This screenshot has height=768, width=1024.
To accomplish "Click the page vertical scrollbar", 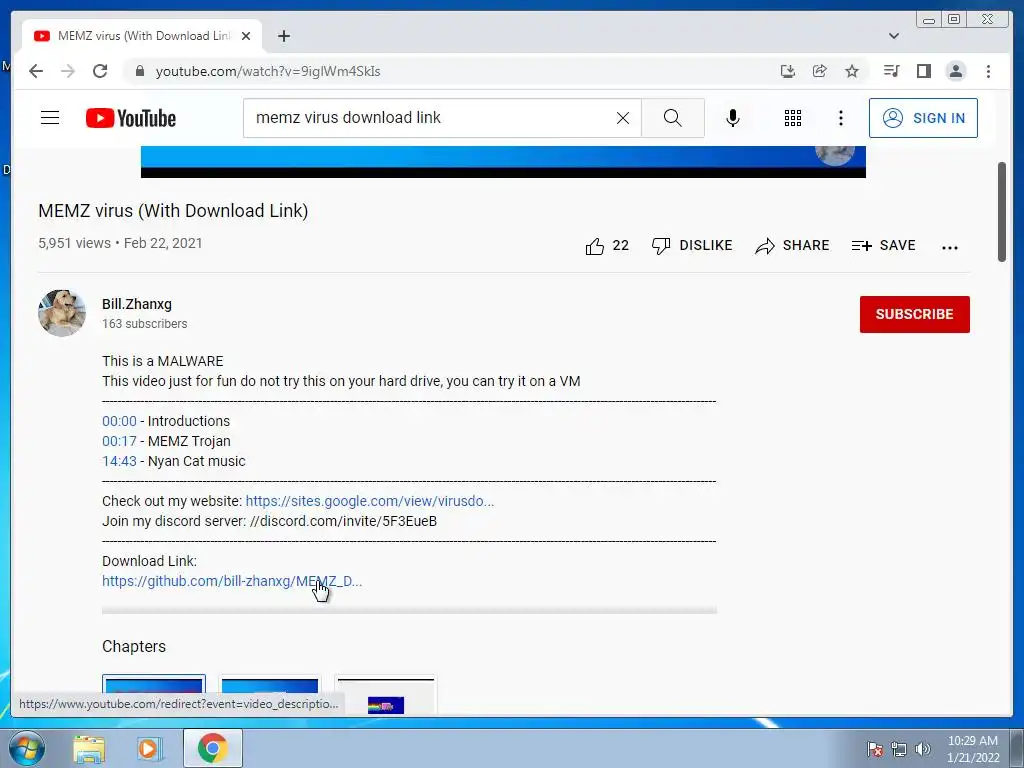I will pos(1002,211).
